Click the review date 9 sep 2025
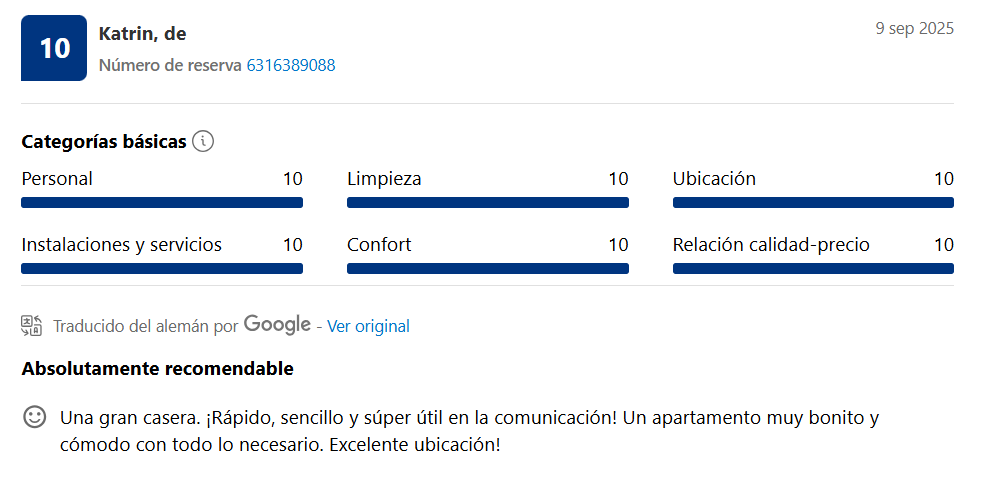981x477 pixels. point(914,28)
